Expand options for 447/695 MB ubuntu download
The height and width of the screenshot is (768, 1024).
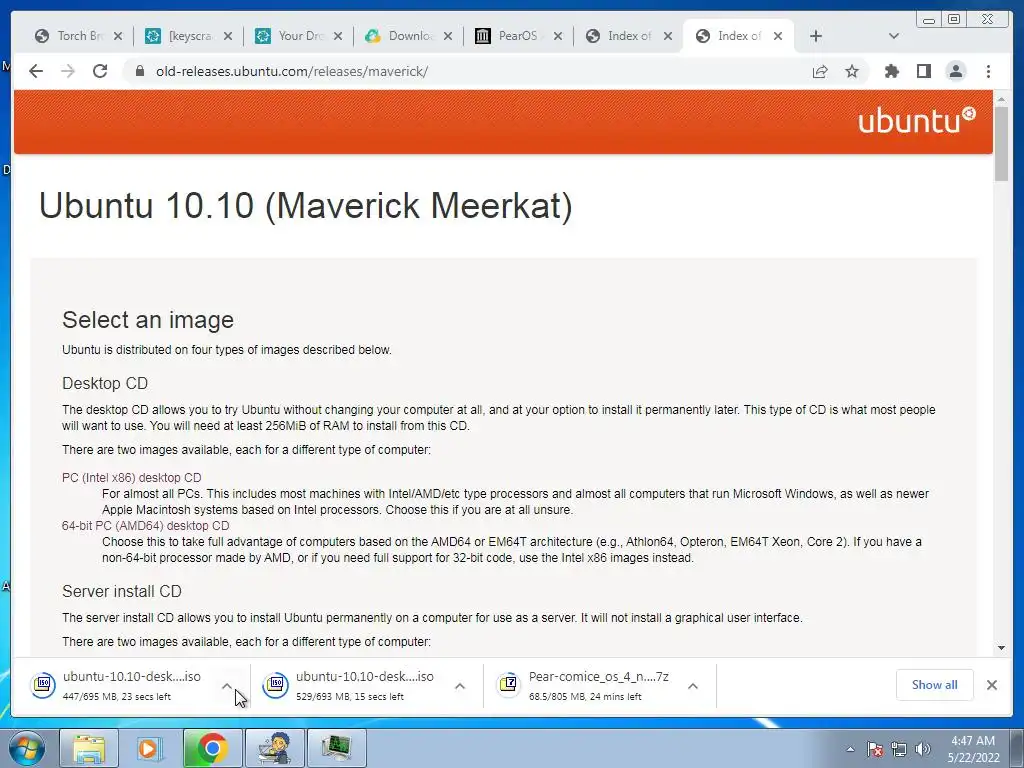[x=227, y=686]
